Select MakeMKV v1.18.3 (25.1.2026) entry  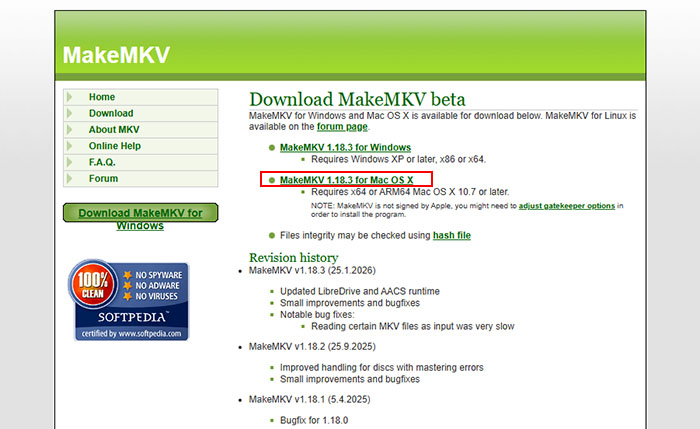[312, 271]
